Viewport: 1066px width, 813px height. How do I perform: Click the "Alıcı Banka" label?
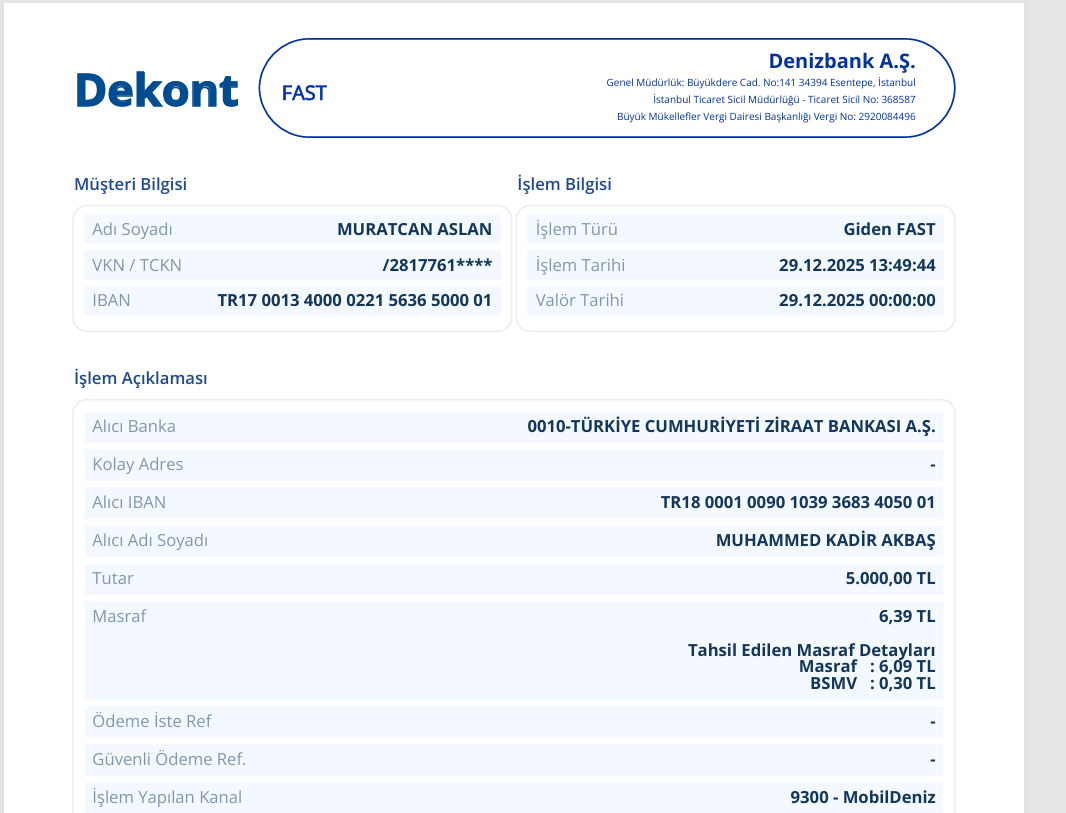[134, 426]
